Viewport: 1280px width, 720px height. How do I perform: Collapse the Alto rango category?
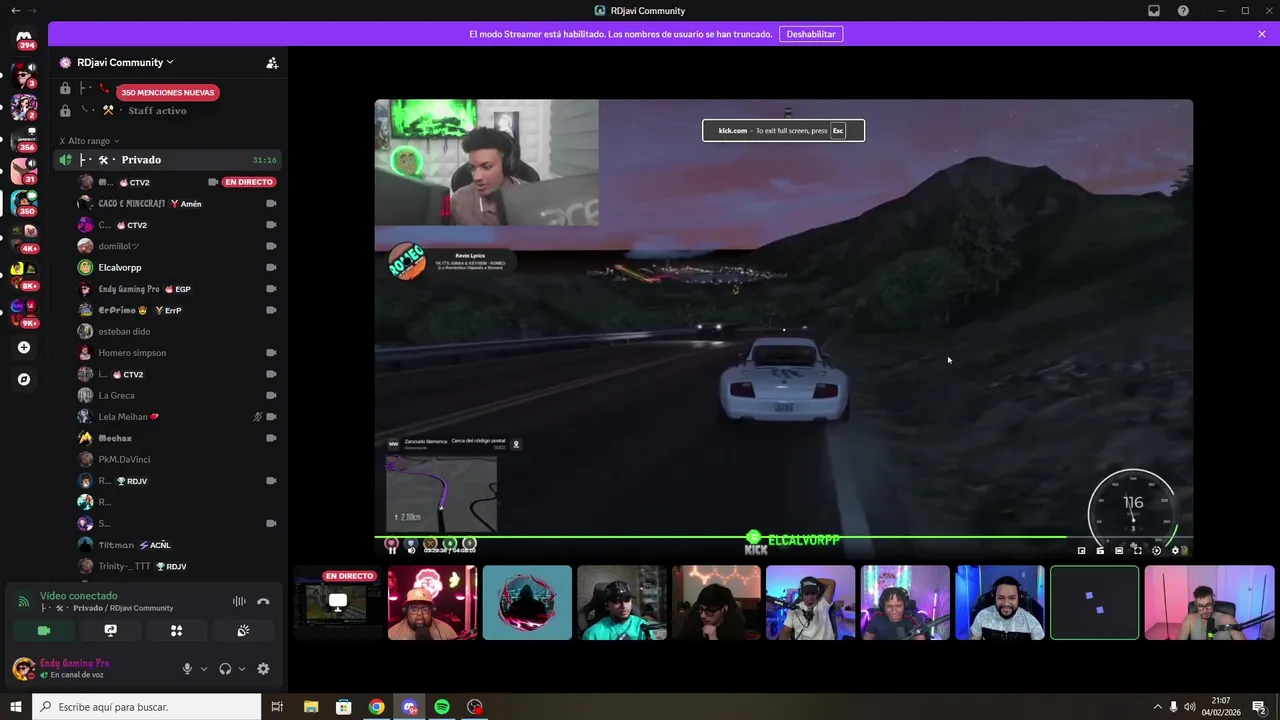click(x=89, y=141)
